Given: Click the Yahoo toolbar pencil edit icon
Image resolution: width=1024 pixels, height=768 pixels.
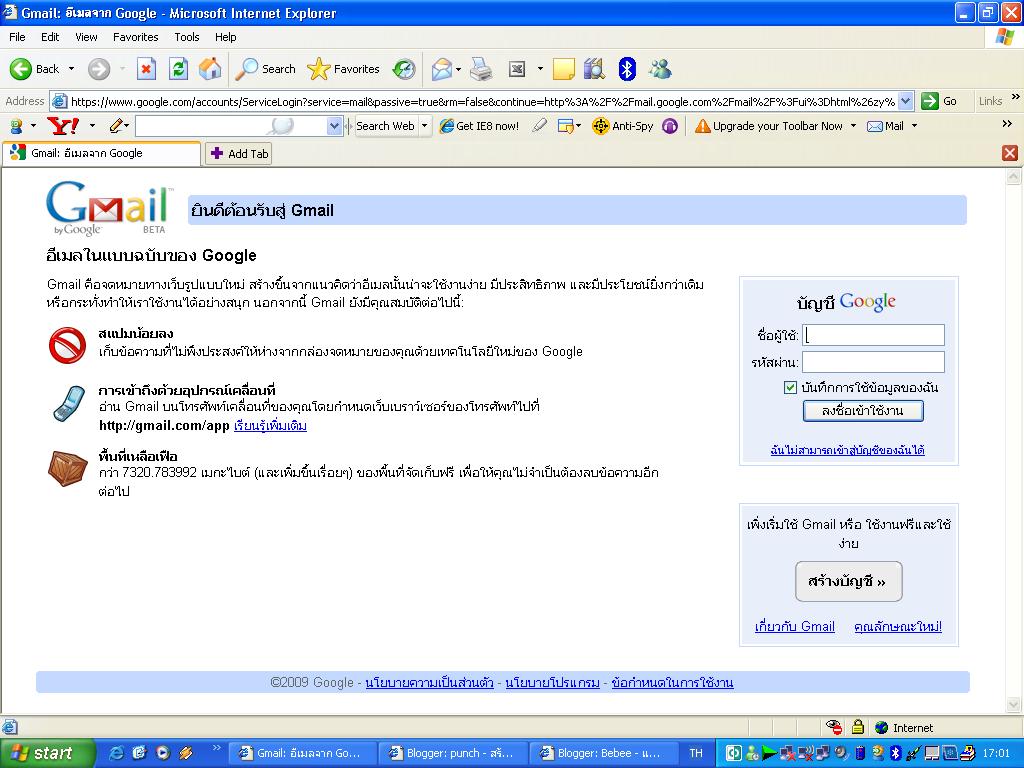Looking at the screenshot, I should click(116, 125).
